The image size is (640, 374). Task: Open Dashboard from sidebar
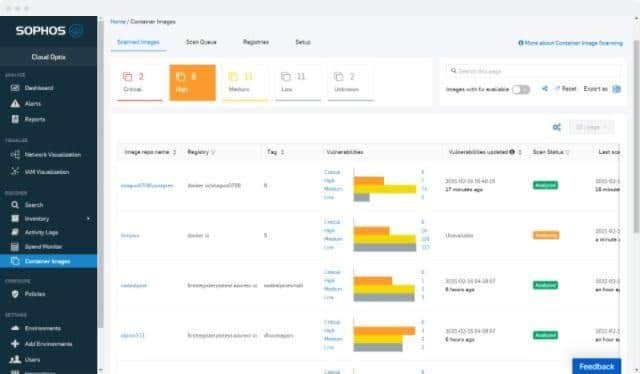point(39,88)
